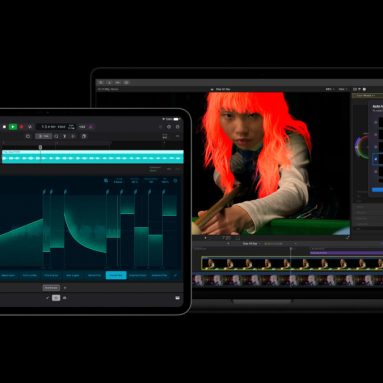Tap the copy icon in iPad secondary toolbar

[84, 136]
